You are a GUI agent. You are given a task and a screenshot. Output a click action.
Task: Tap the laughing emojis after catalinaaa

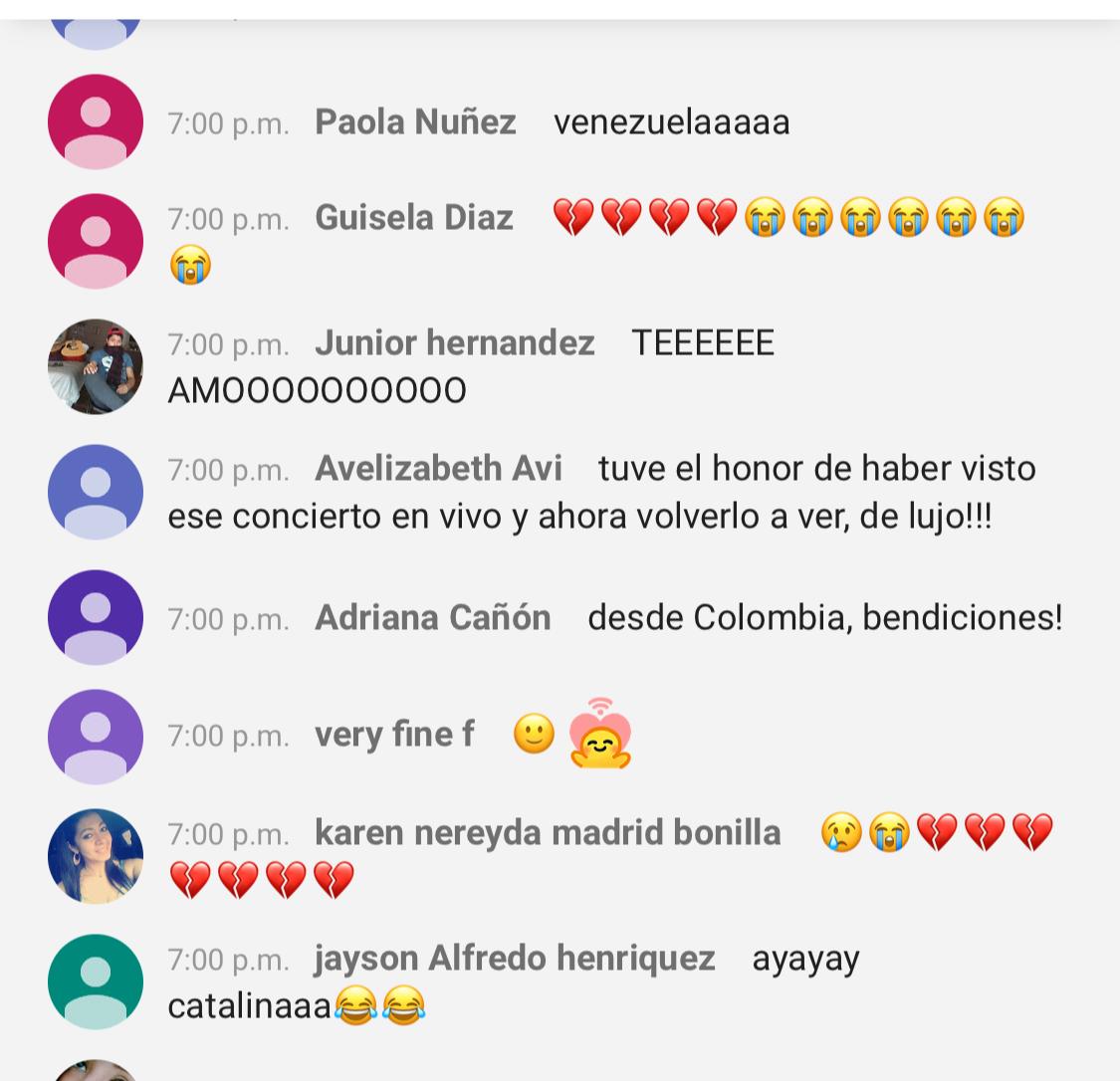(x=379, y=1005)
